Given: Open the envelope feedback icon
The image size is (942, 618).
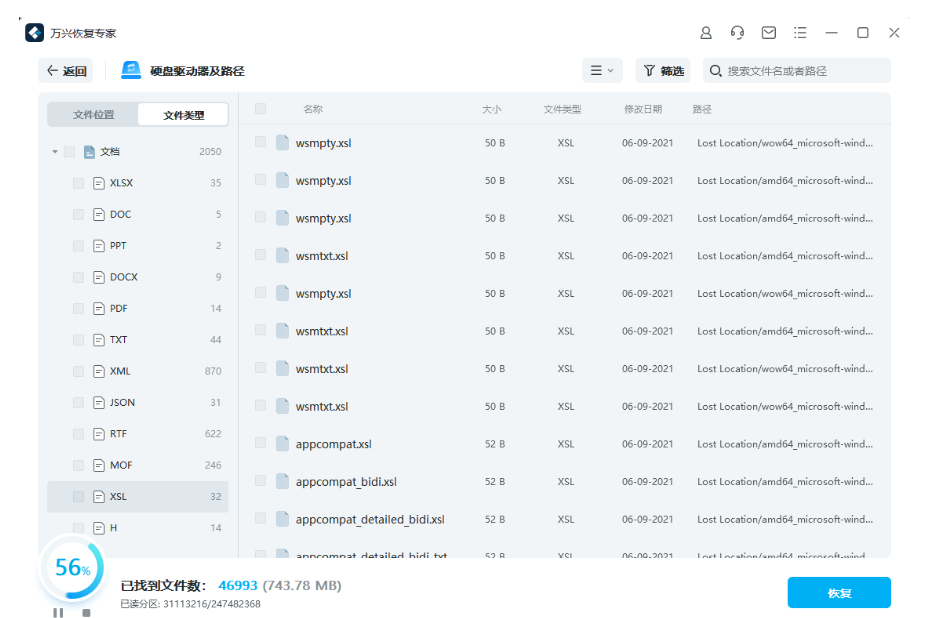Looking at the screenshot, I should 769,32.
